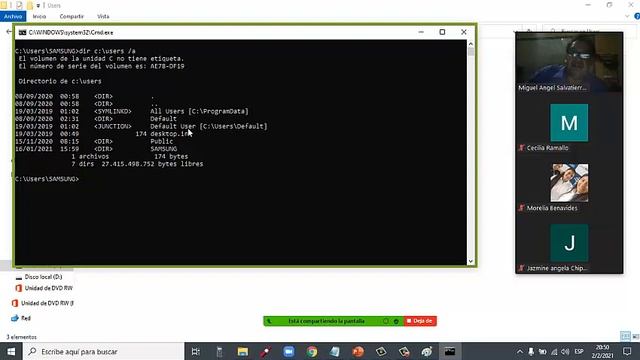Click the ESP language indicator

click(x=579, y=351)
